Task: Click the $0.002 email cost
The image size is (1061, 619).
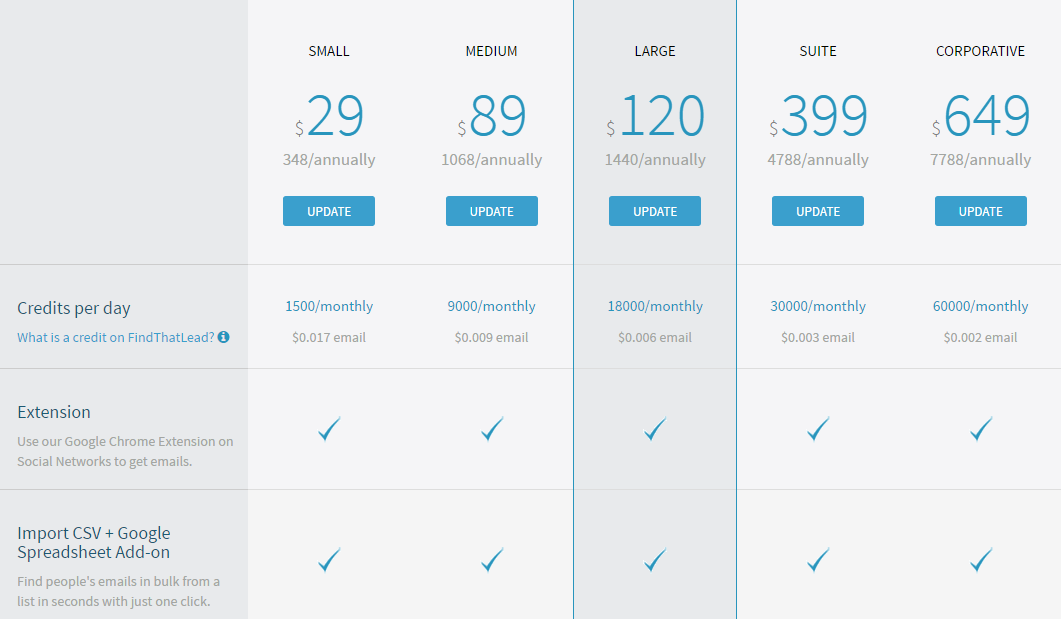Action: [980, 338]
